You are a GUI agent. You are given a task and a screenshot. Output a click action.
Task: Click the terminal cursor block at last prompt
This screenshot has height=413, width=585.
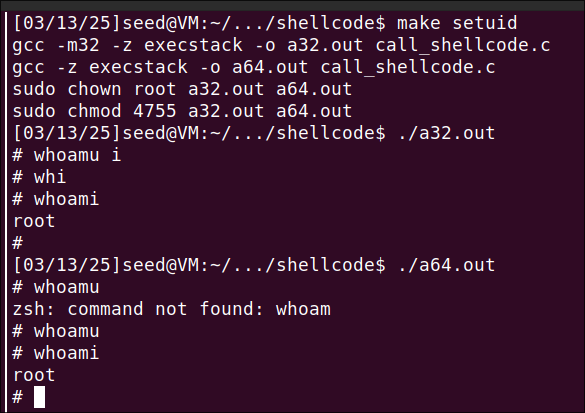point(40,397)
